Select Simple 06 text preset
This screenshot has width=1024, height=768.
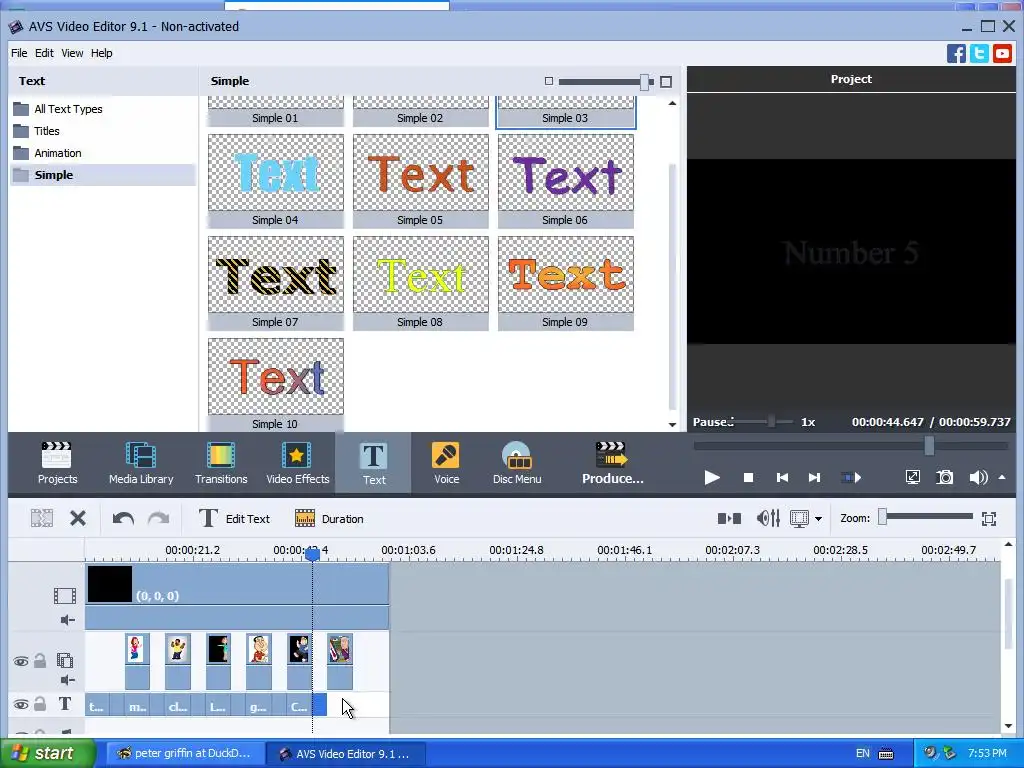pyautogui.click(x=566, y=180)
